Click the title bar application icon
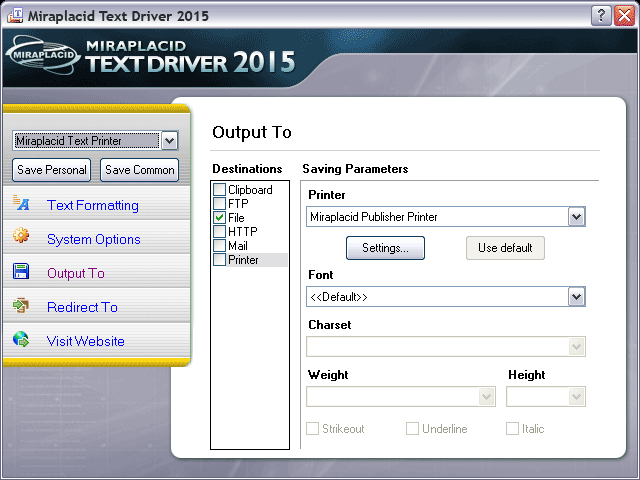 tap(15, 16)
